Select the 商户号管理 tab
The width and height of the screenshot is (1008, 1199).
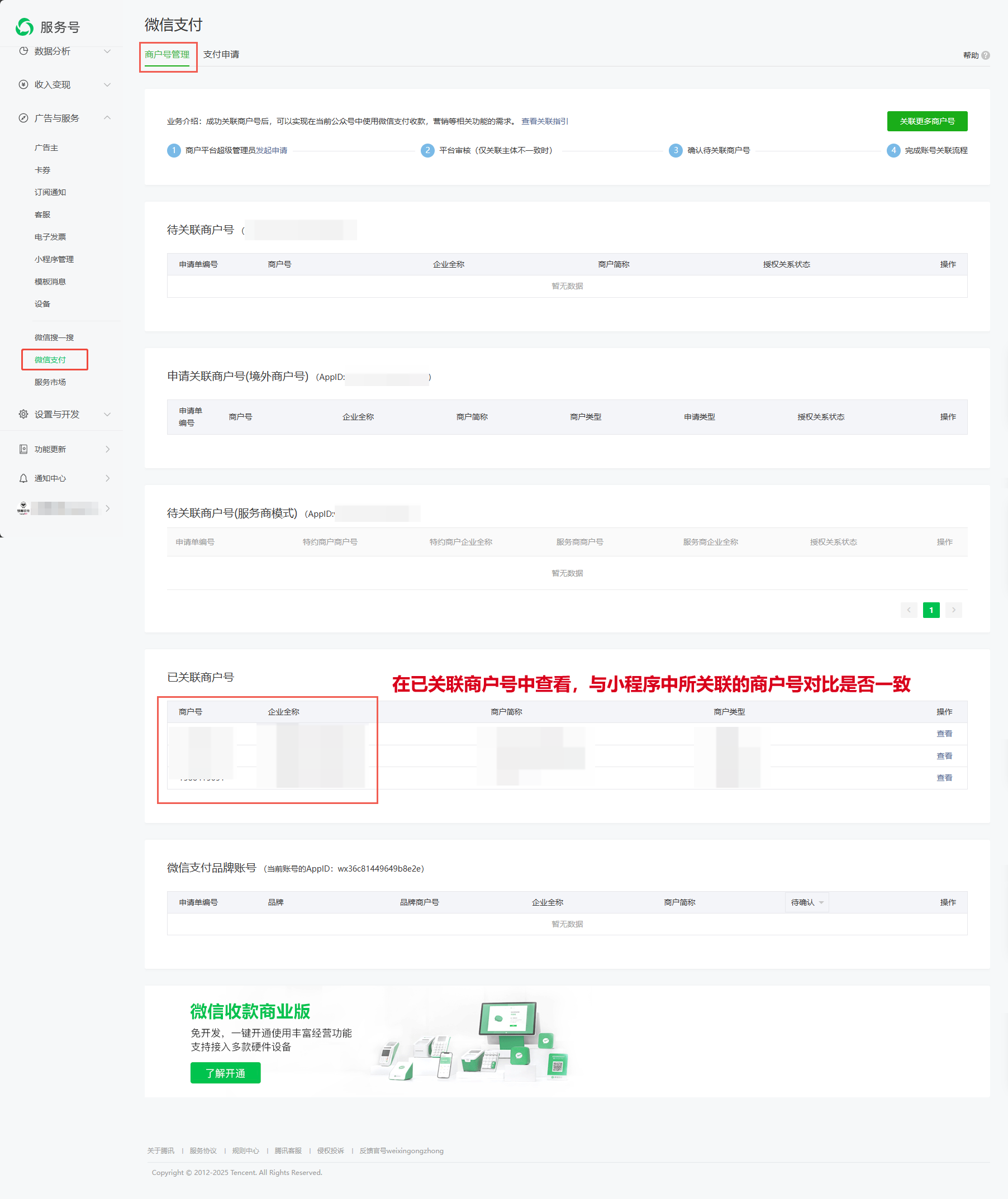pos(167,55)
